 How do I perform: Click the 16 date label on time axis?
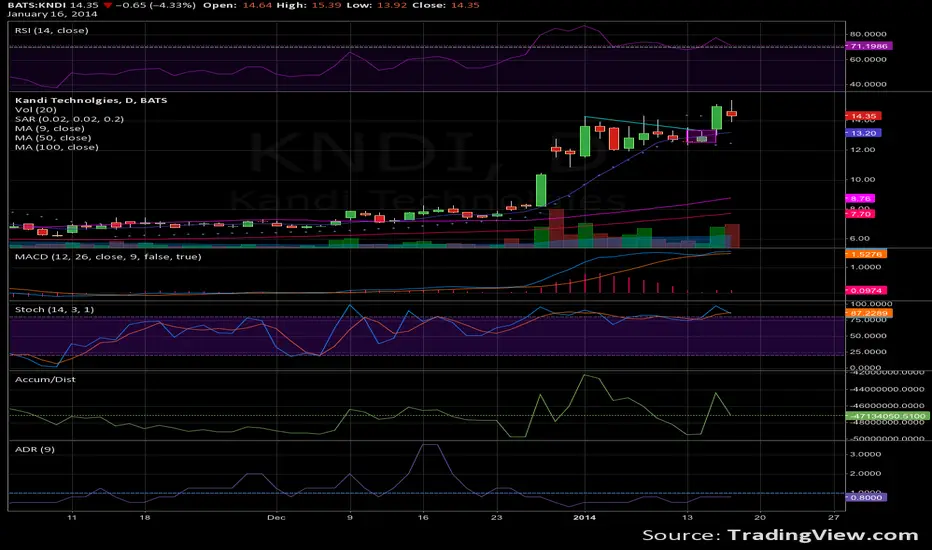pyautogui.click(x=423, y=517)
